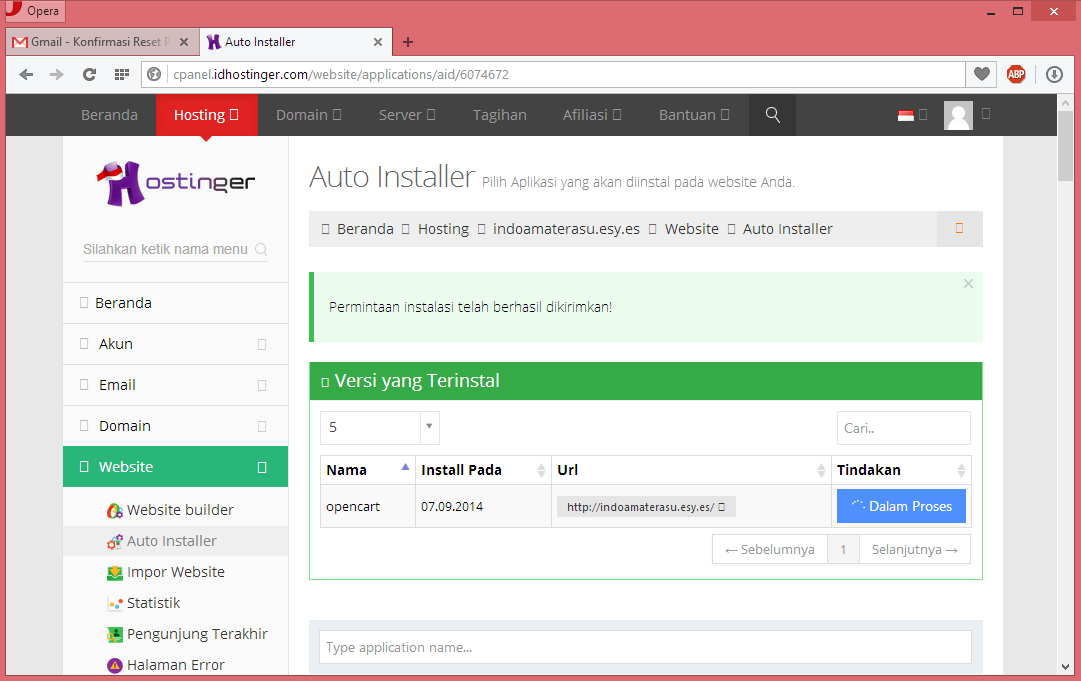Open Website builder

[171, 510]
